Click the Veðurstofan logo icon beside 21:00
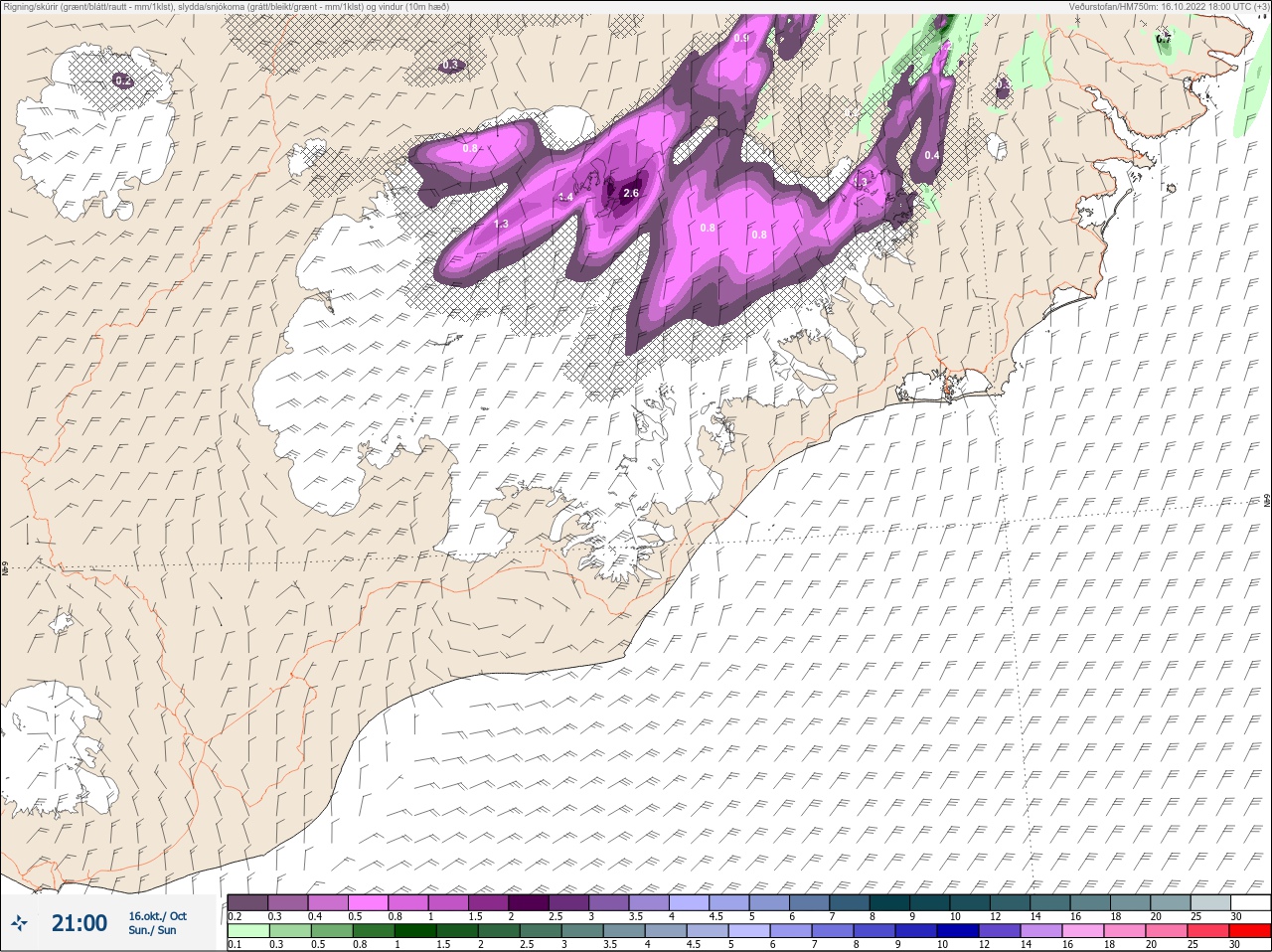 click(20, 923)
